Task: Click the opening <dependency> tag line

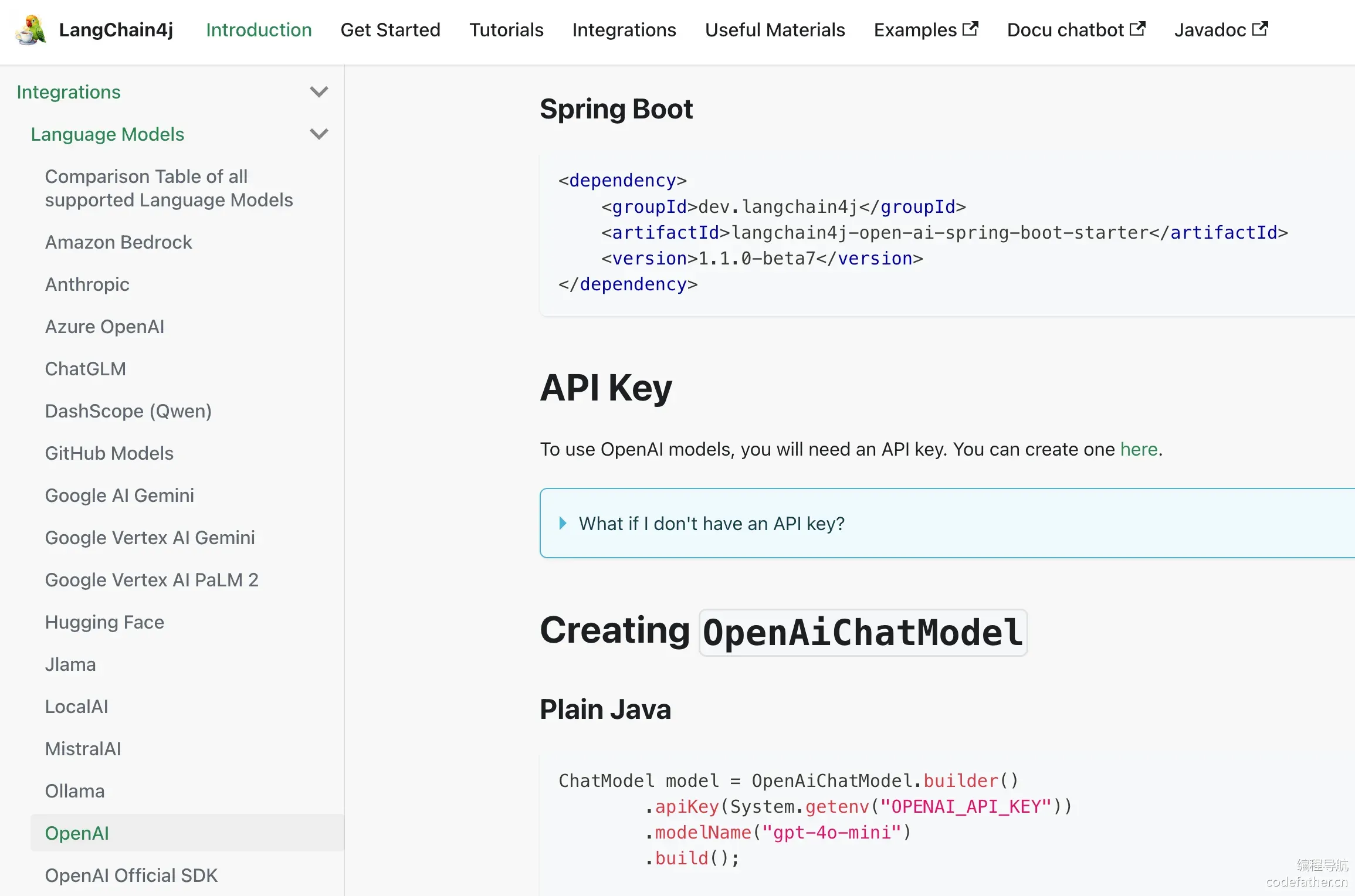Action: 622,181
